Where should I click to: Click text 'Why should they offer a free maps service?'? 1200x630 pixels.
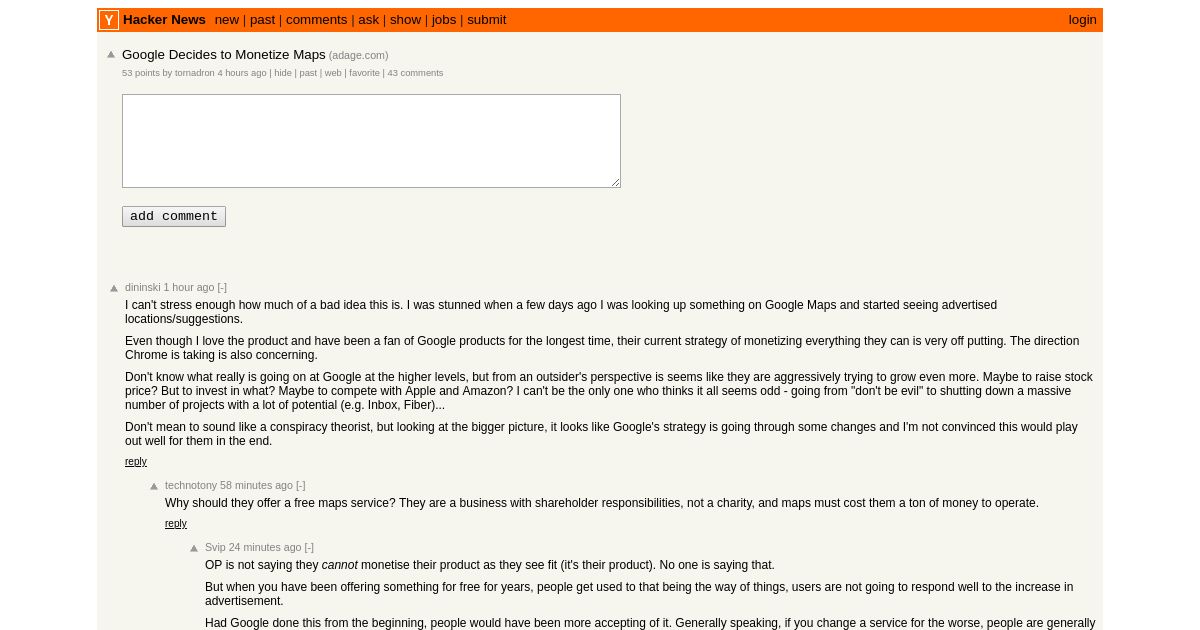(280, 503)
